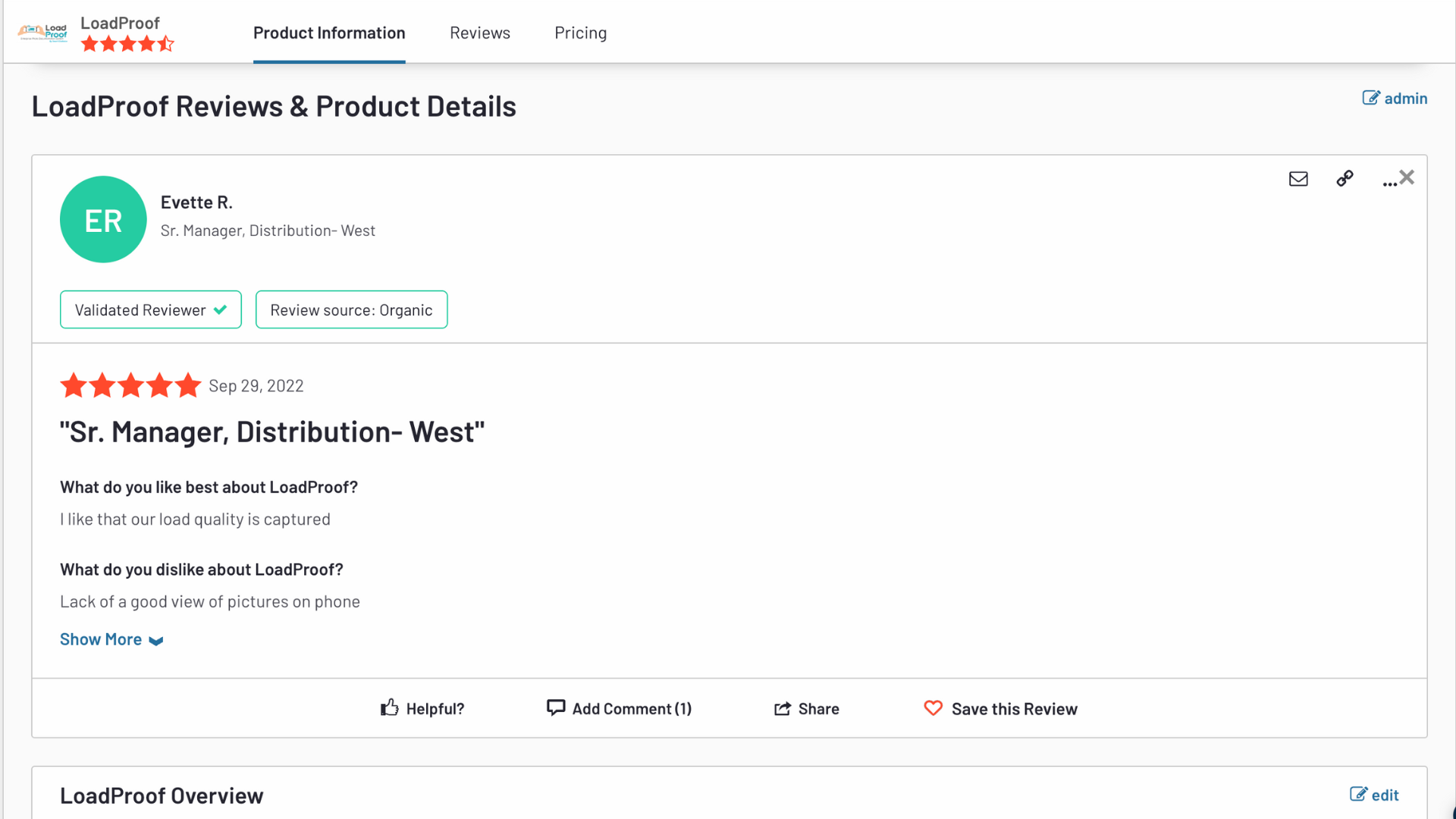Screen dimensions: 1456x819
Task: Open the three-dots more options menu
Action: [1389, 183]
